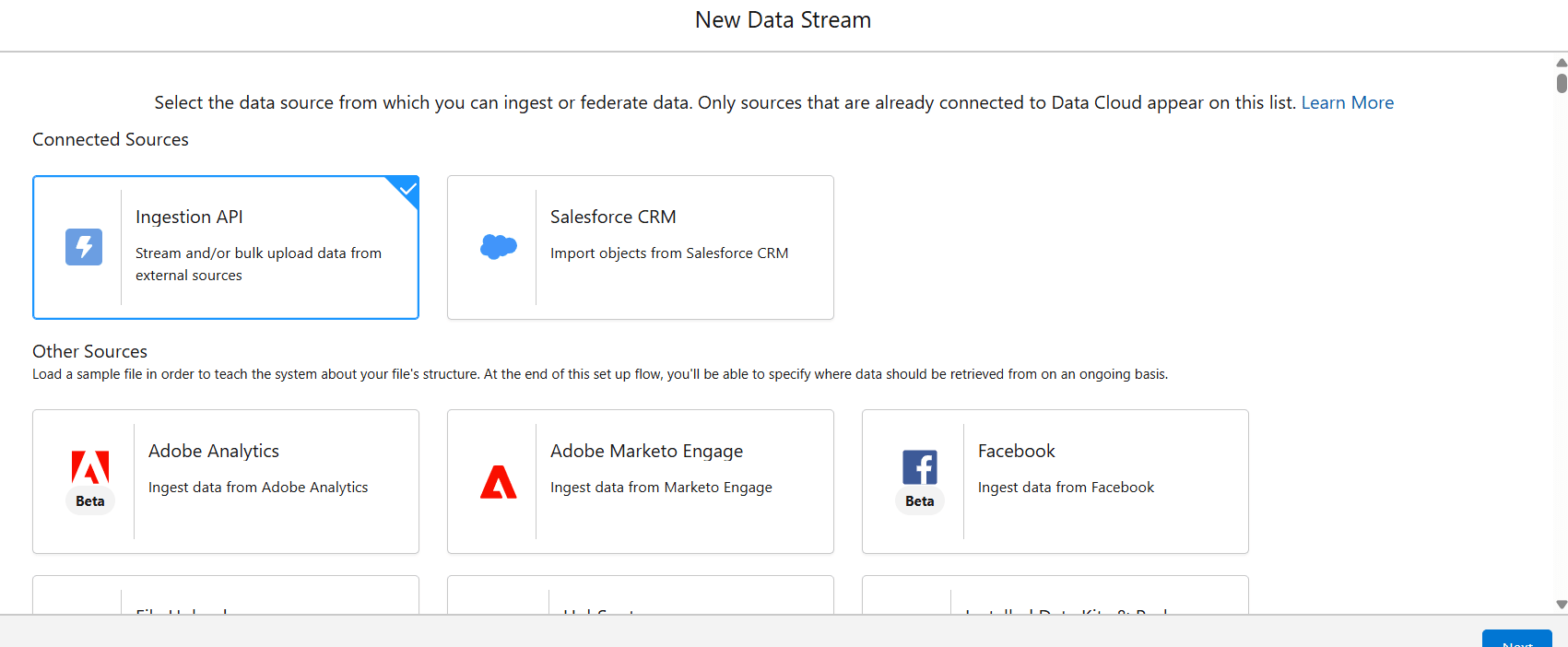Click the vertical scrollbar thumb

pyautogui.click(x=1562, y=83)
